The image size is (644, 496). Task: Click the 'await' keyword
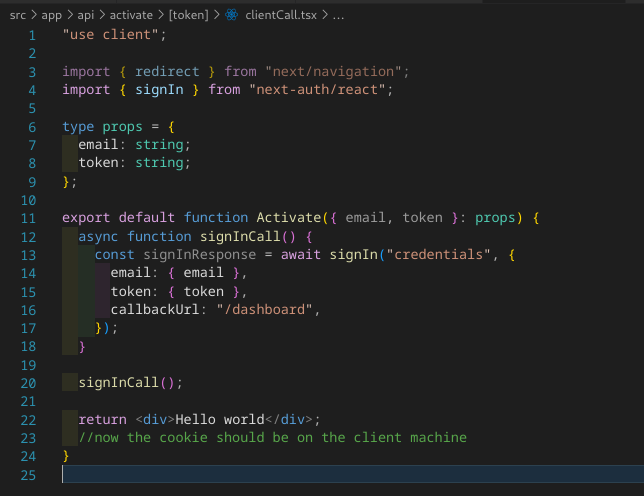[301, 255]
